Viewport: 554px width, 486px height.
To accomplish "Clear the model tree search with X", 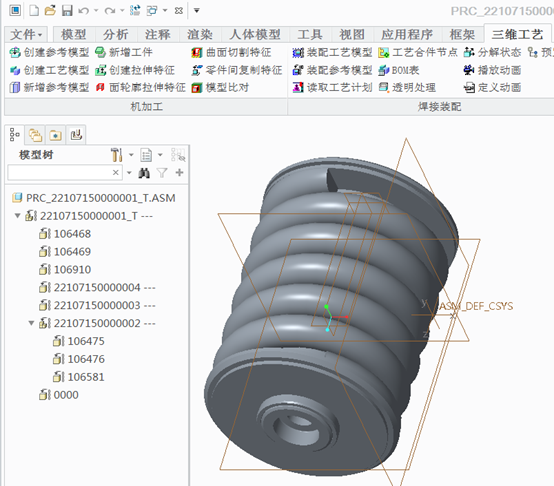I will click(x=116, y=173).
